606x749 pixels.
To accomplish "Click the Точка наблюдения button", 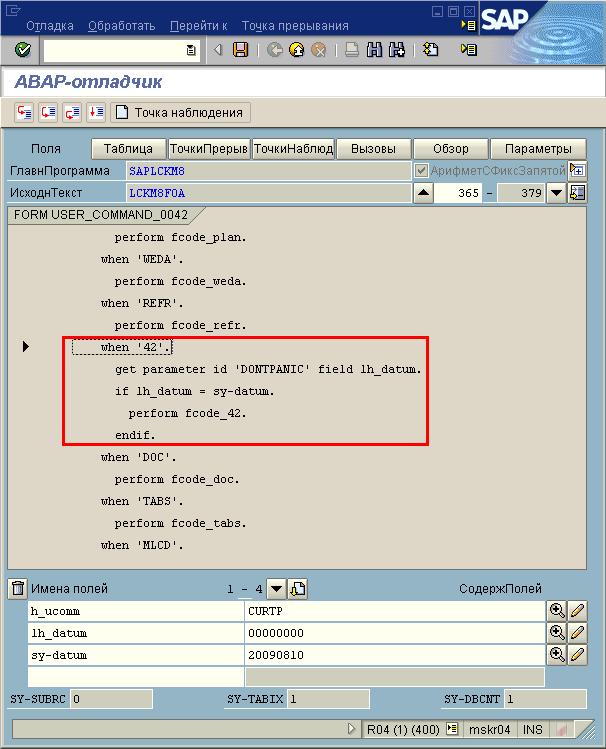I will [180, 113].
